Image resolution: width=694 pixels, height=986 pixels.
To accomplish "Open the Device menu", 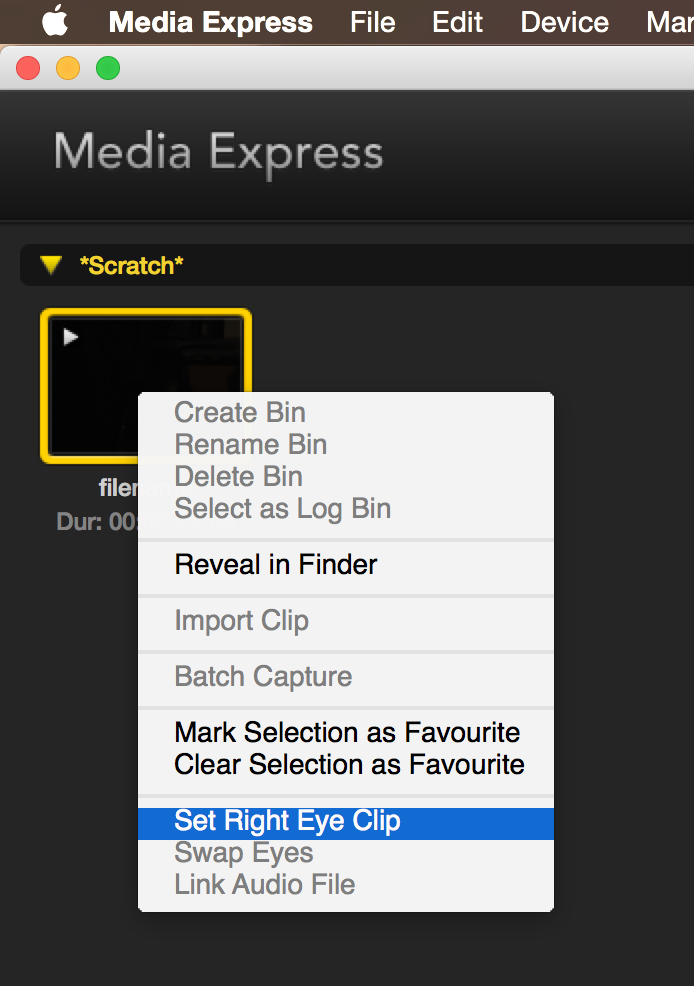I will tap(565, 23).
